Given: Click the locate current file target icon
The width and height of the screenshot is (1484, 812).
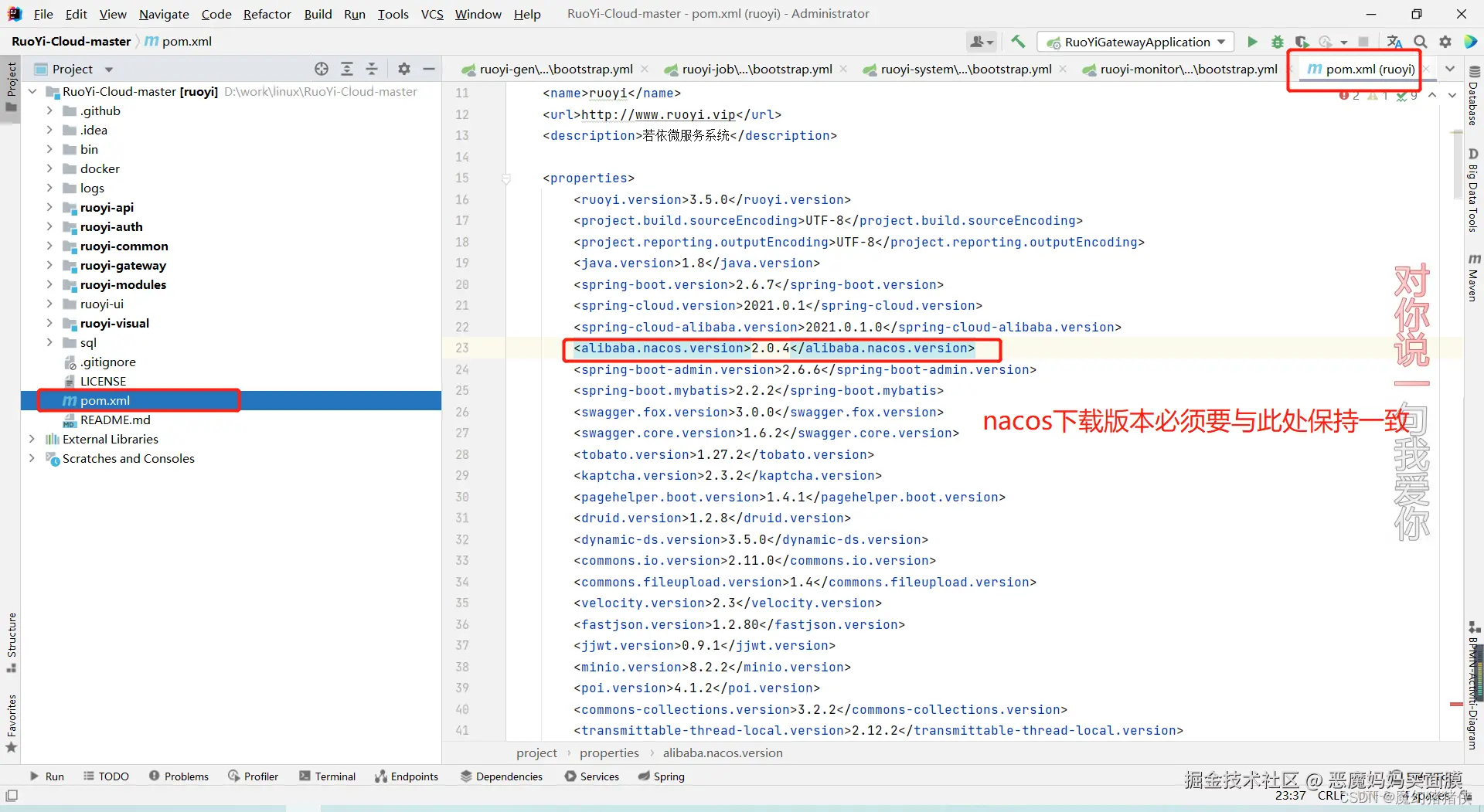Looking at the screenshot, I should 322,69.
